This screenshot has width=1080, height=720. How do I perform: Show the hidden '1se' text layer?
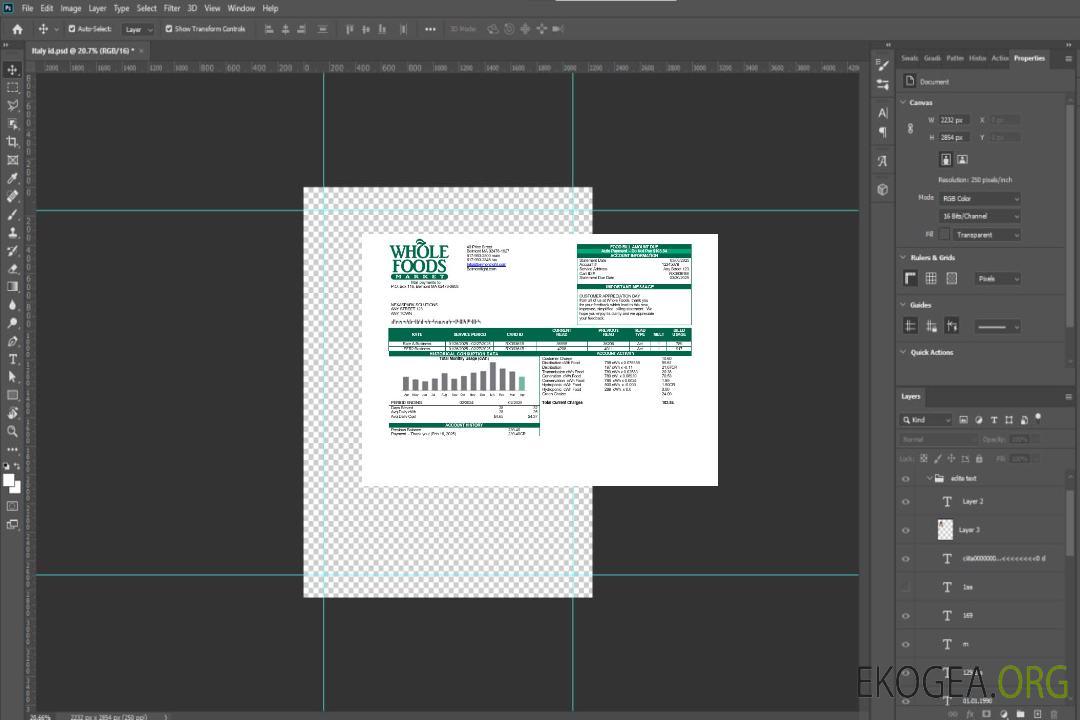point(906,587)
